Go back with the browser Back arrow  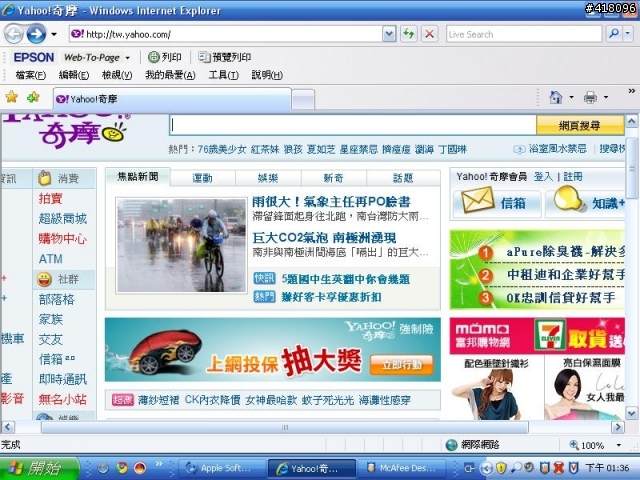13,34
